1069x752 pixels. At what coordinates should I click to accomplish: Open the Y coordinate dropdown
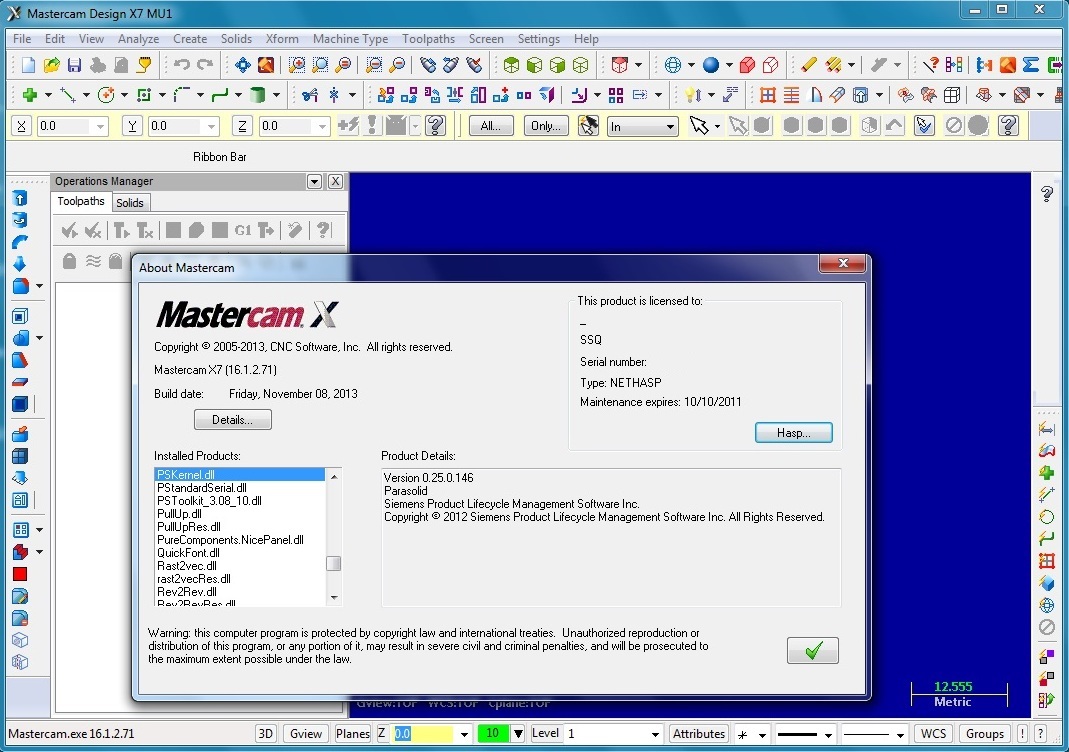click(211, 126)
